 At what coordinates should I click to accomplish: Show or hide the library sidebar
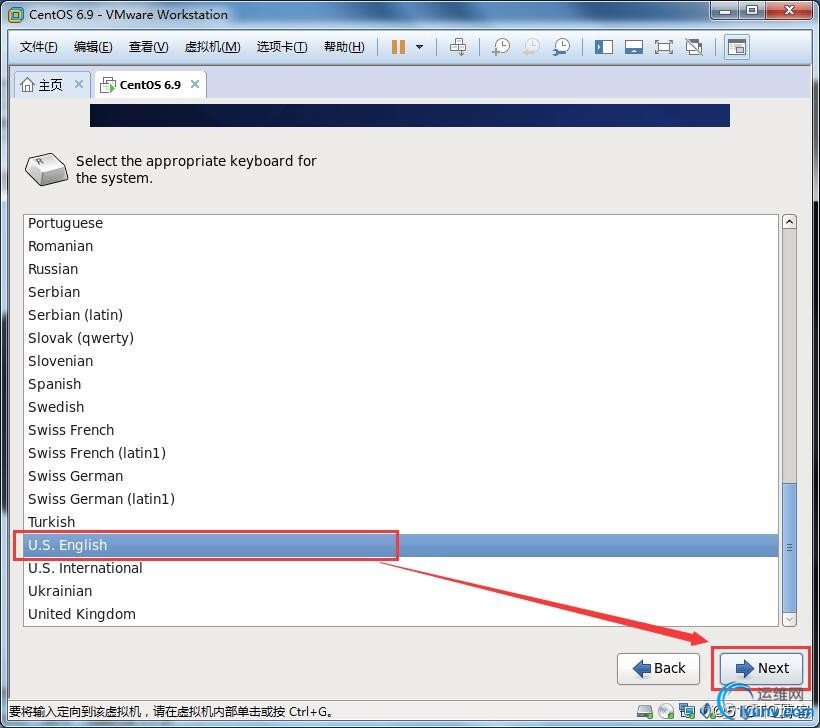[x=603, y=47]
